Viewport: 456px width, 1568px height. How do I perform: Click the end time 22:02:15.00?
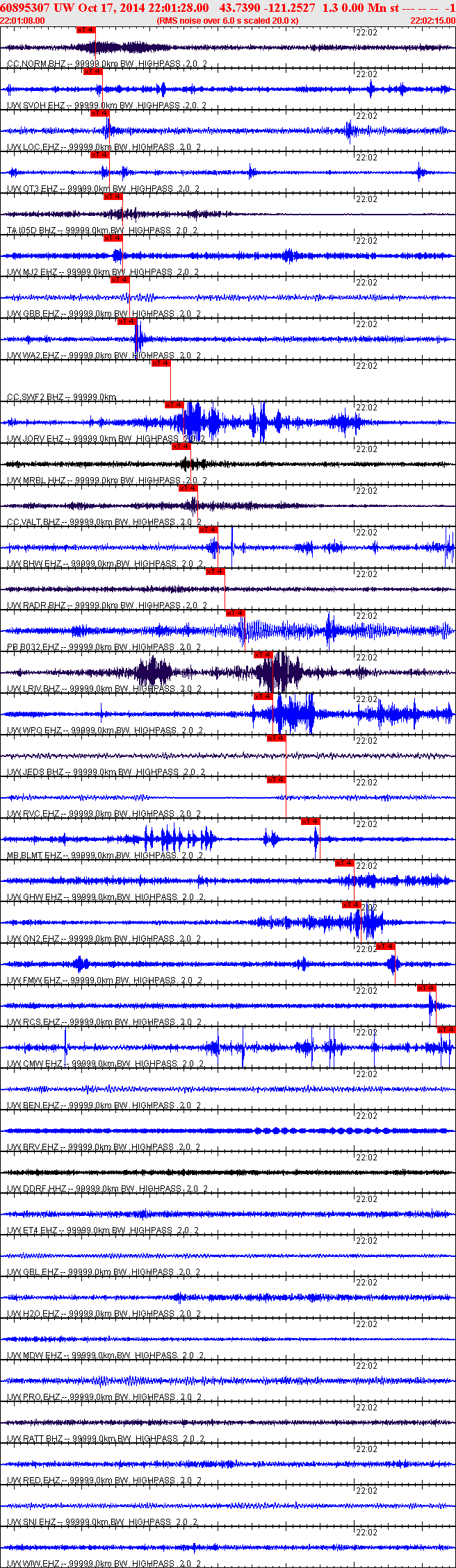coord(432,21)
